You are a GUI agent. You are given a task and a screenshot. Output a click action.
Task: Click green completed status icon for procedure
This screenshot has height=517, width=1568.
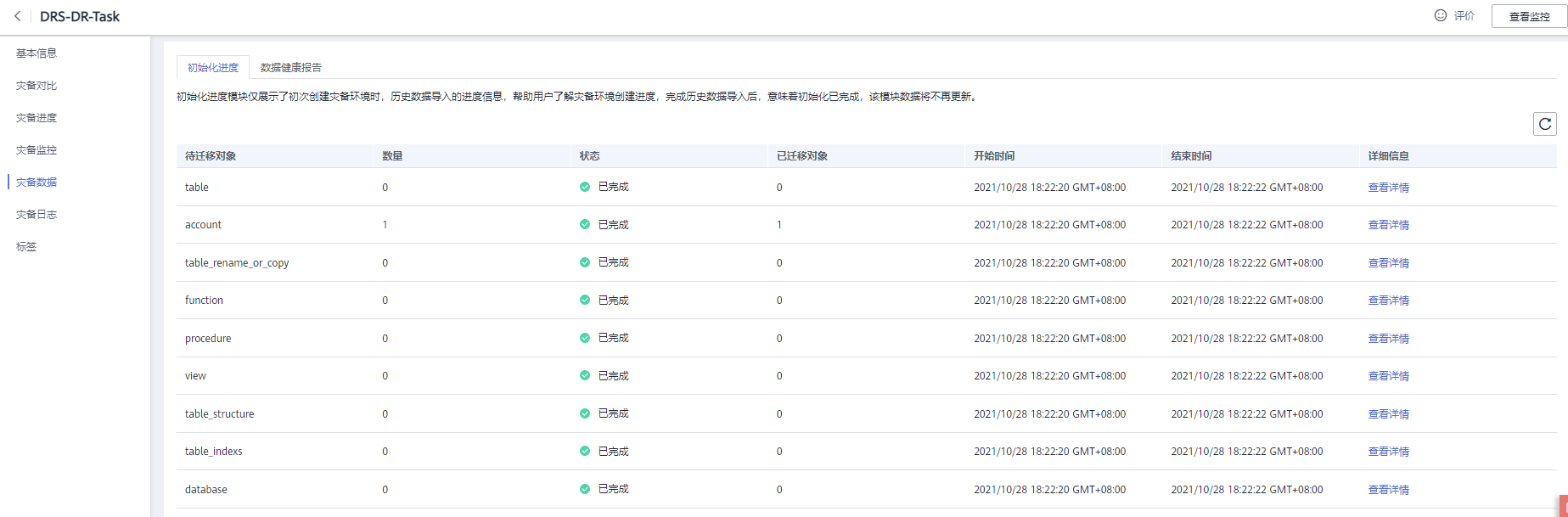[x=585, y=338]
